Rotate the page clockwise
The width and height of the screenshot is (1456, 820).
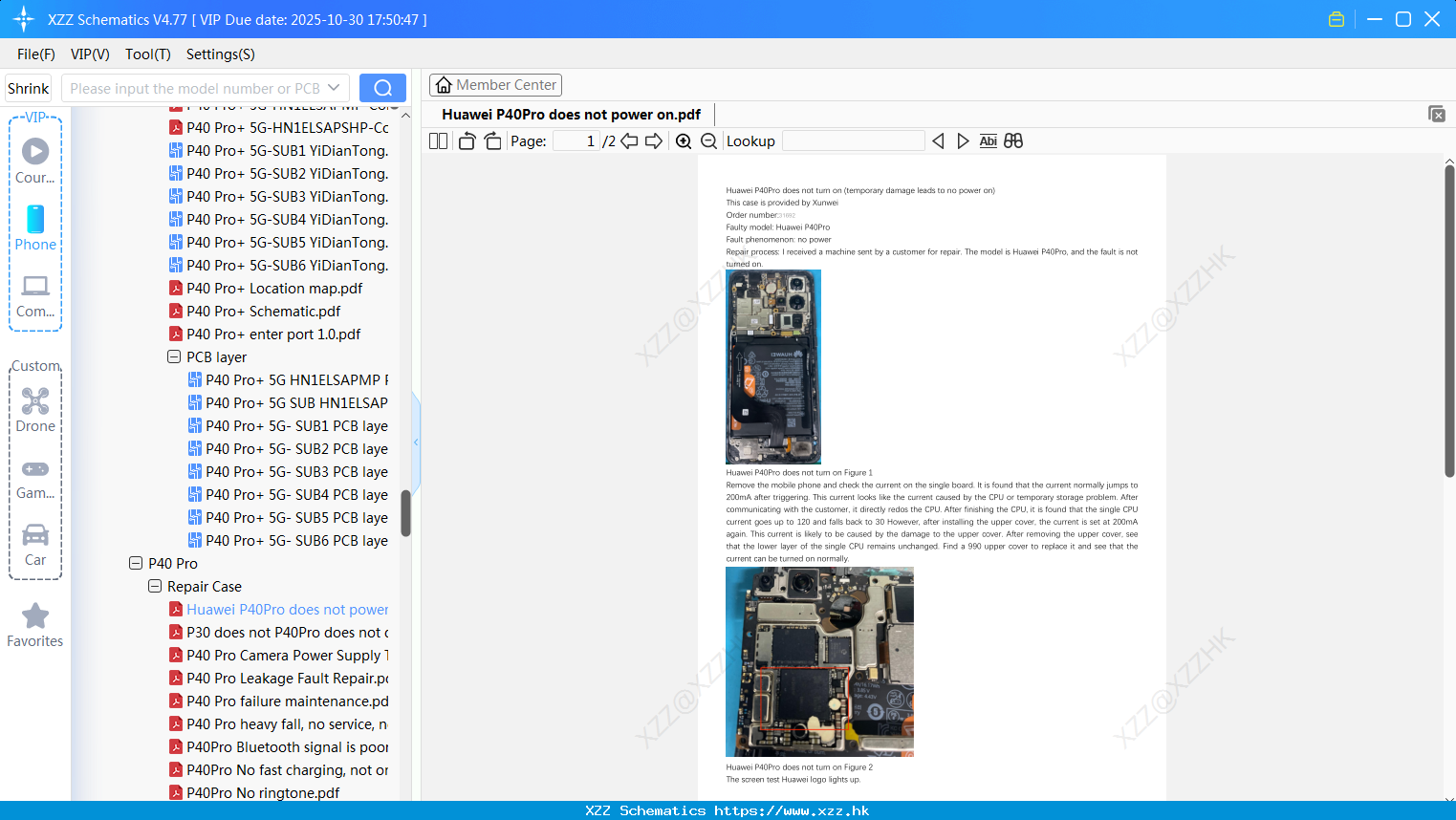pos(492,140)
